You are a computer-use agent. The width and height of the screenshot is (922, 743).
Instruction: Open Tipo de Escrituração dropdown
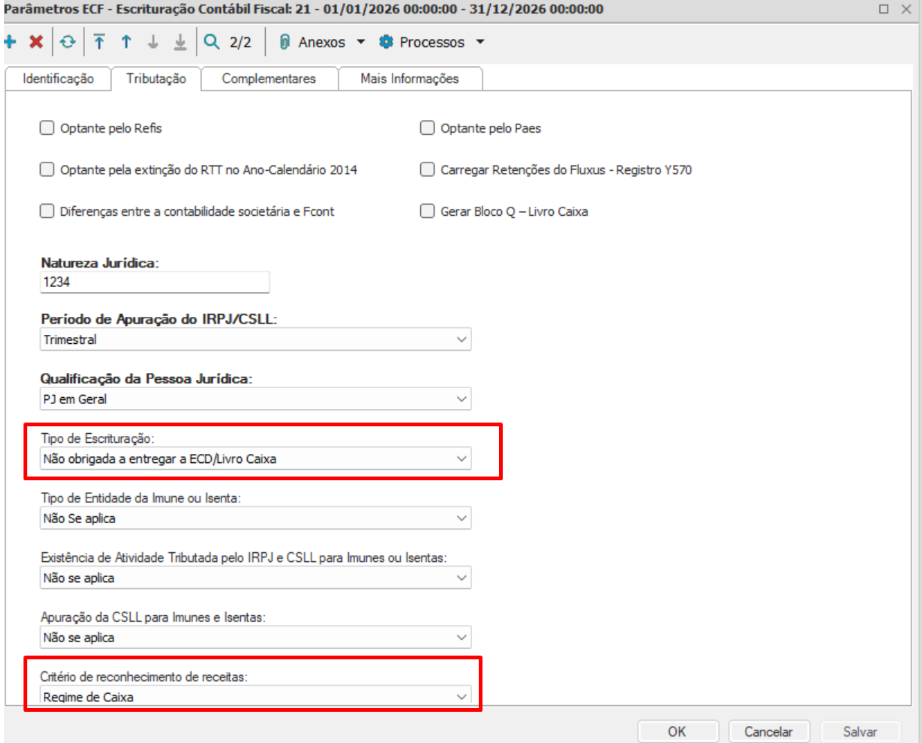coord(256,459)
